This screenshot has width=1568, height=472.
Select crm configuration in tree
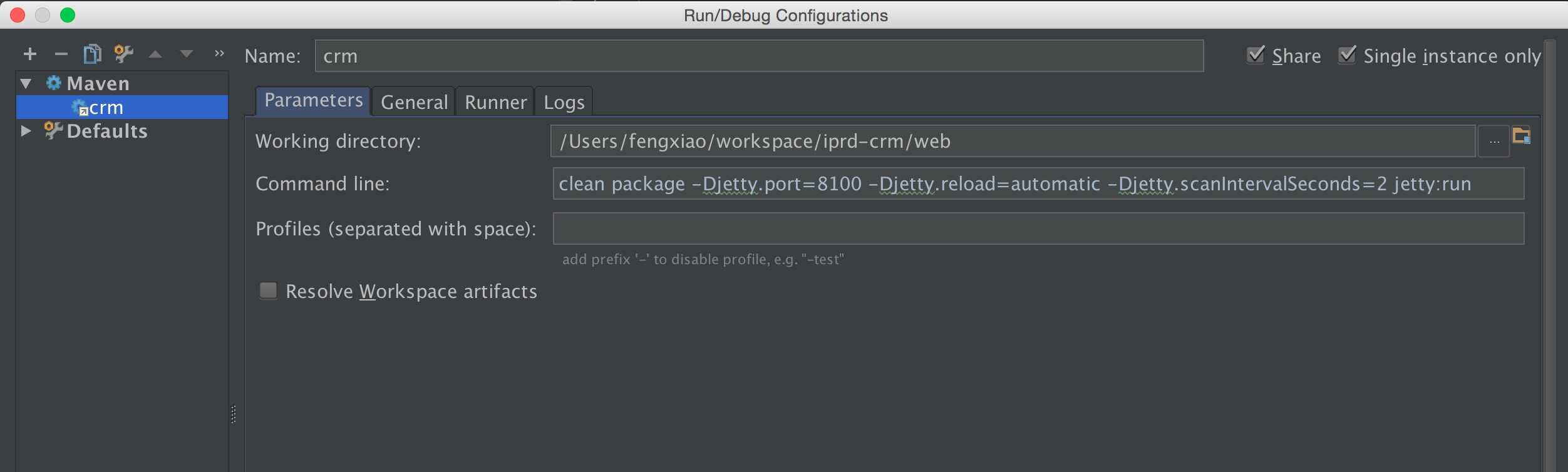pyautogui.click(x=122, y=107)
